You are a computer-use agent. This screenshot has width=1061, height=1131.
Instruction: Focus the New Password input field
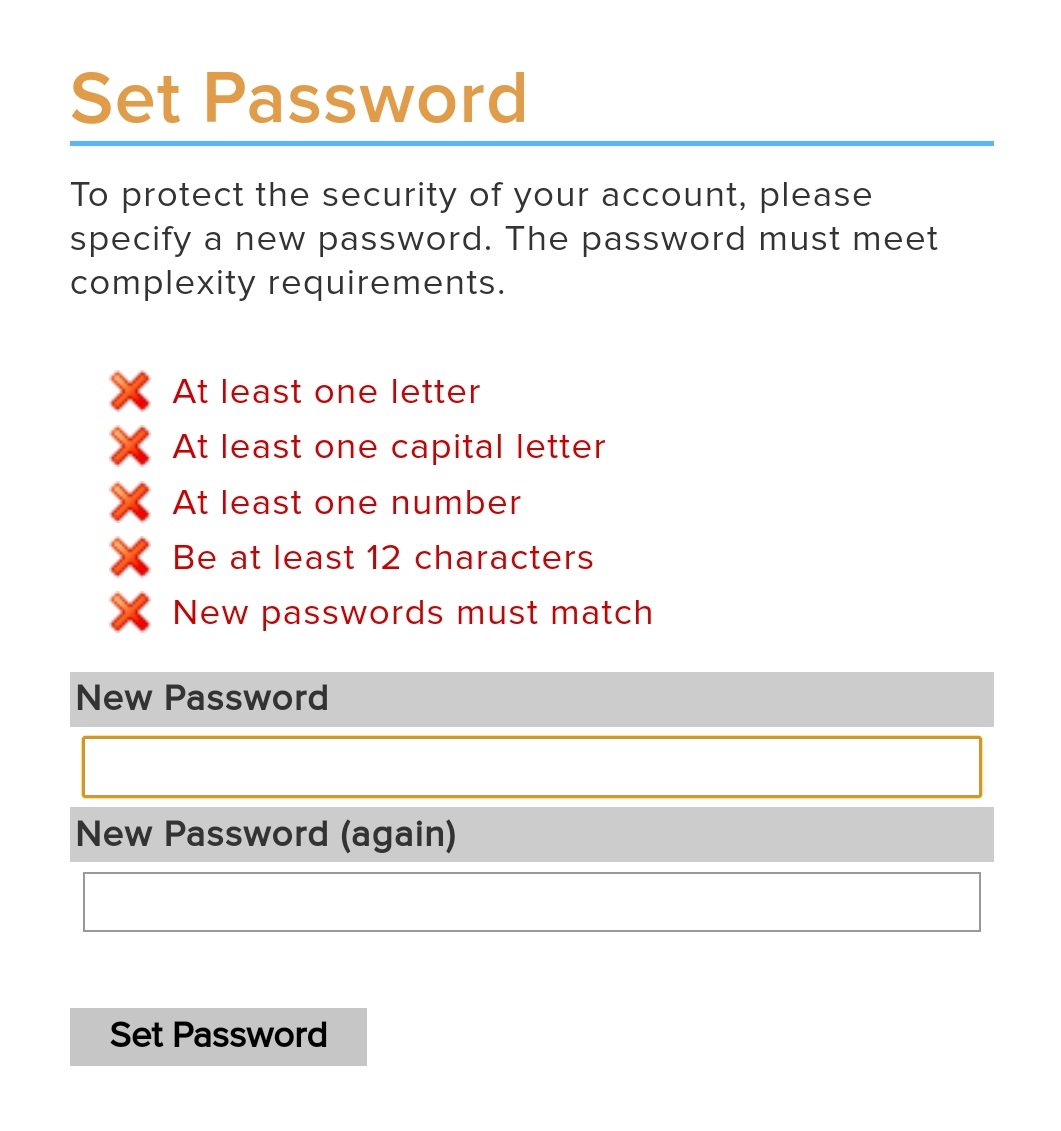532,767
